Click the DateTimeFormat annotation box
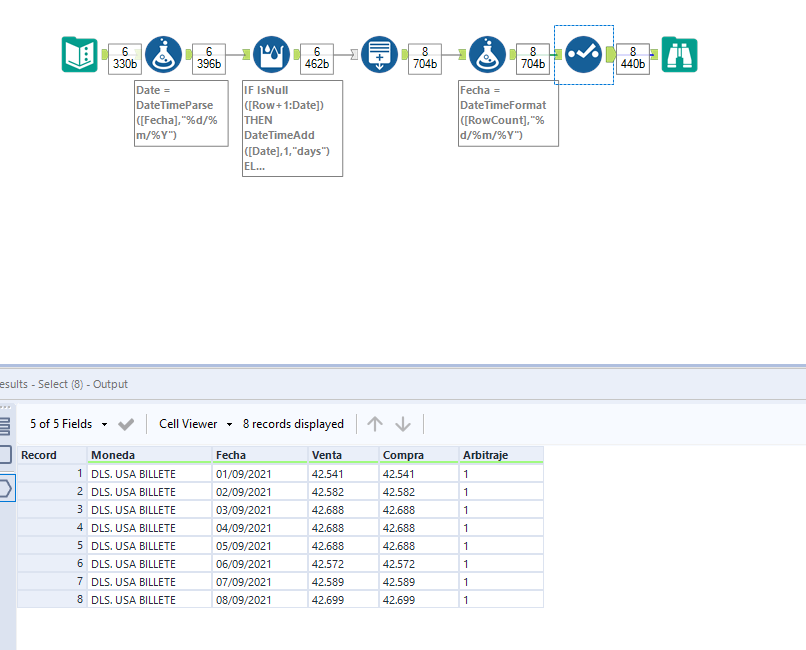This screenshot has width=806, height=650. tap(508, 113)
